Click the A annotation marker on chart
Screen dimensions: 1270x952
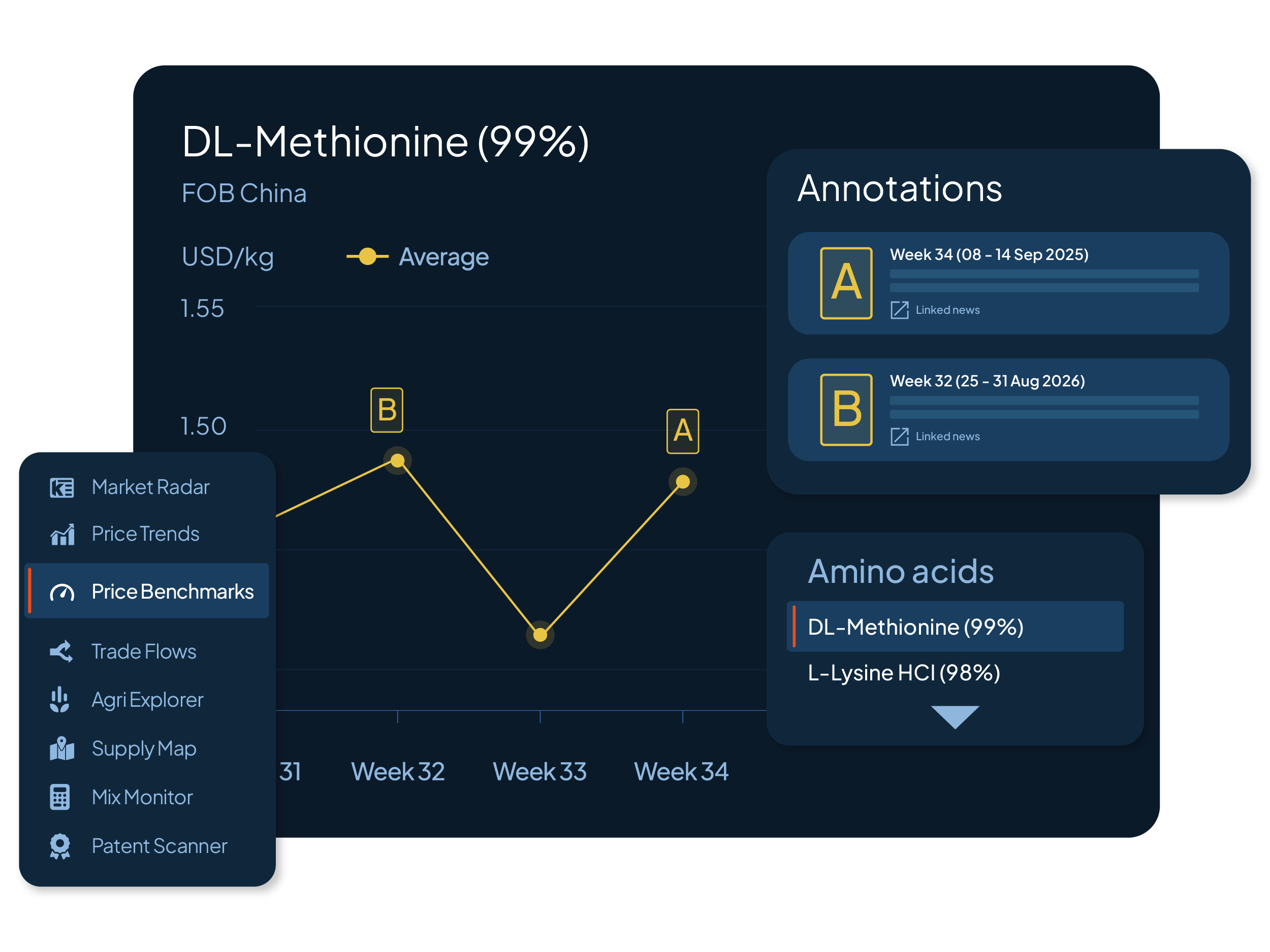[x=682, y=431]
